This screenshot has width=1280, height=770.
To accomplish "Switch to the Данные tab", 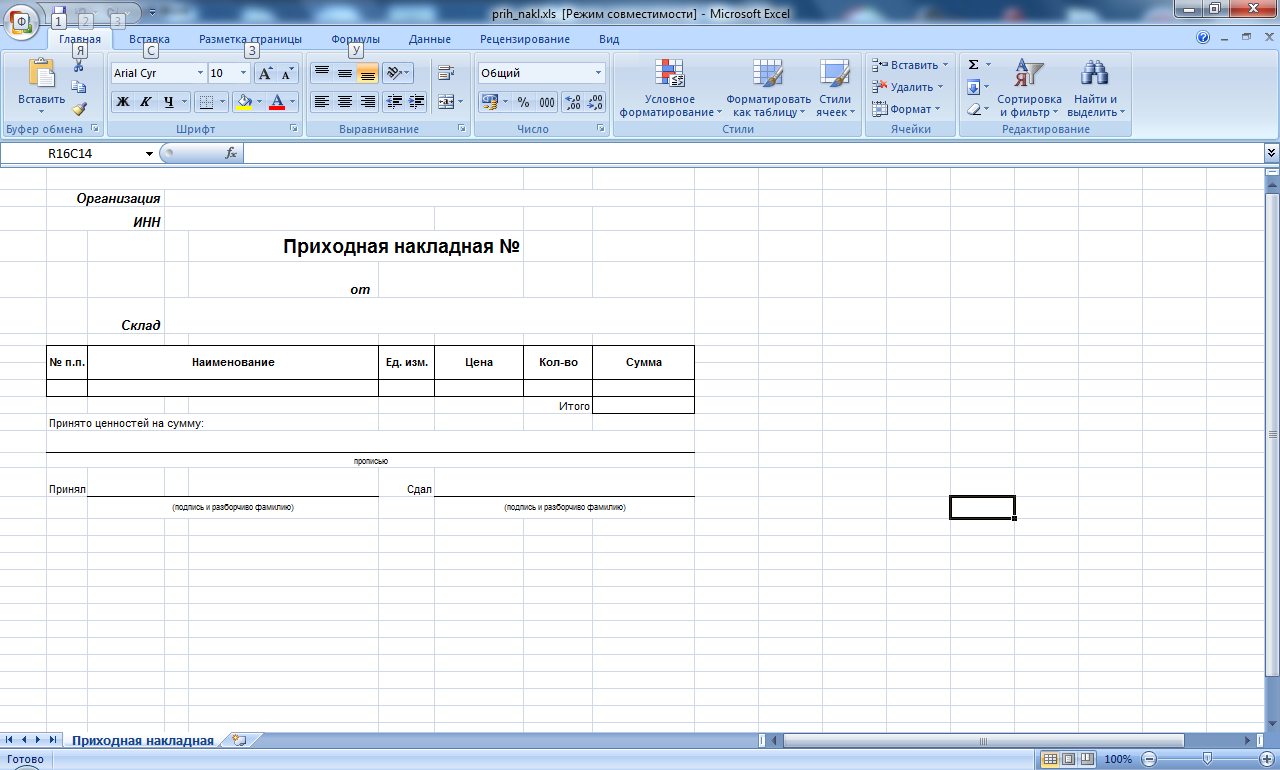I will pos(429,39).
